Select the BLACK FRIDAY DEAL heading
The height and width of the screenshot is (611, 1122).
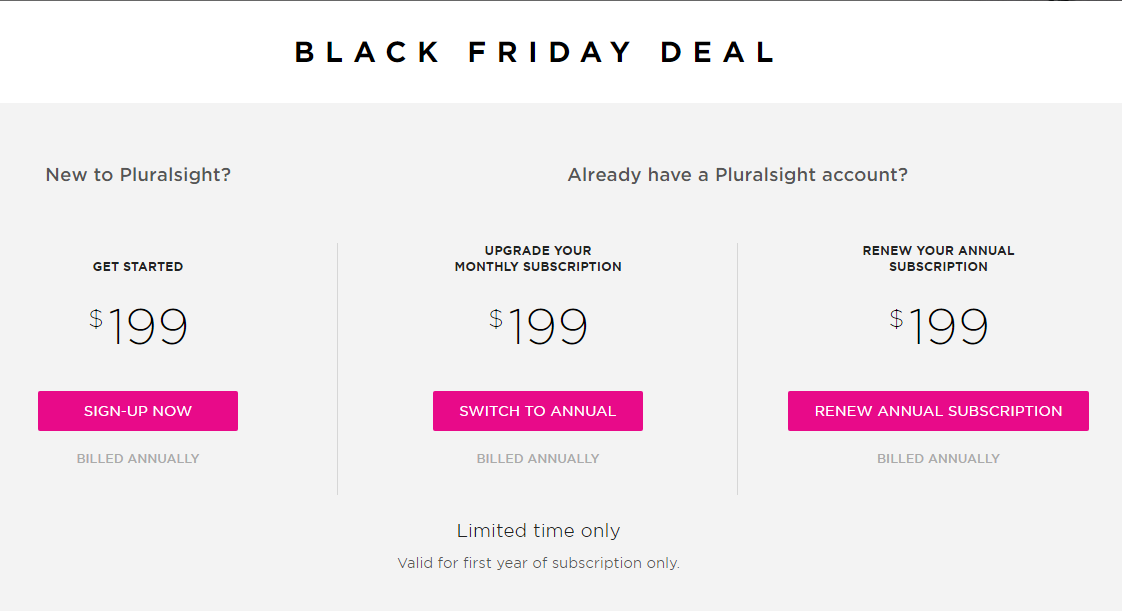pos(536,52)
